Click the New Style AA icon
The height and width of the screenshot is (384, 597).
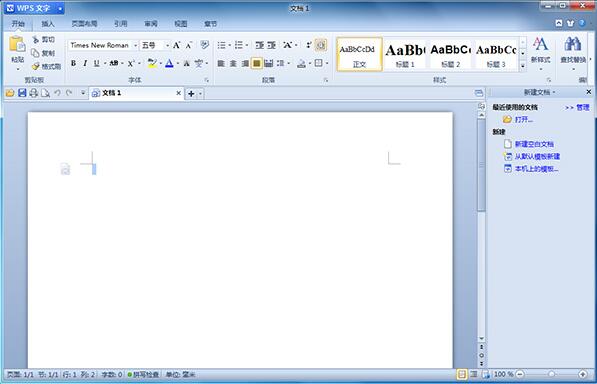pos(540,45)
